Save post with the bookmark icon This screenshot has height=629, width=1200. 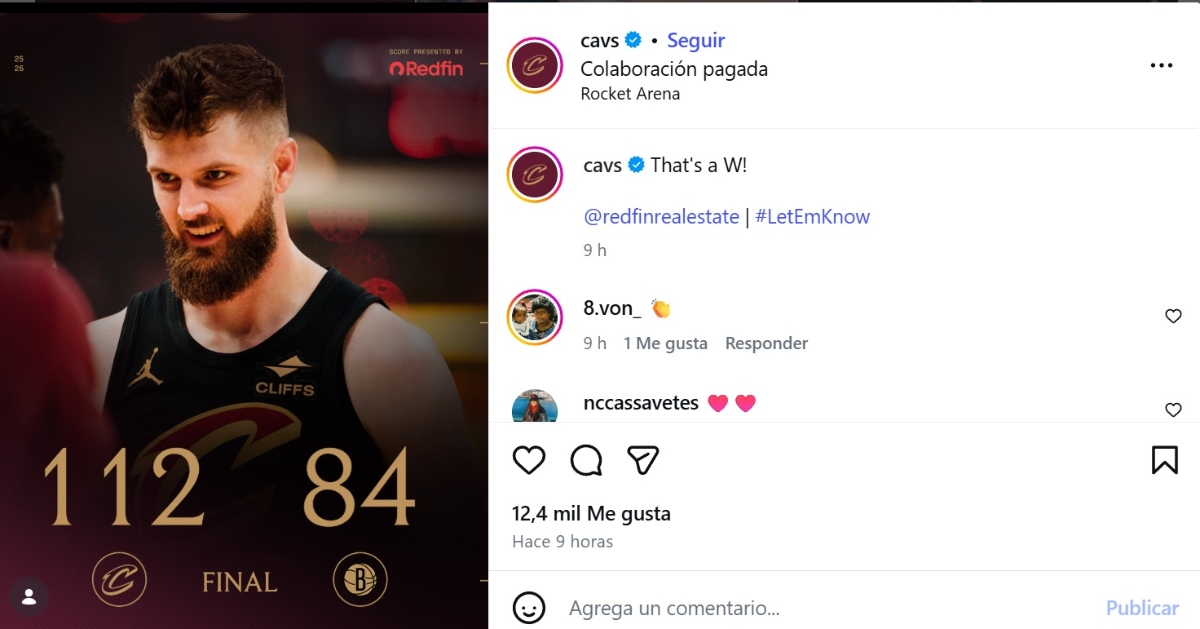1164,460
